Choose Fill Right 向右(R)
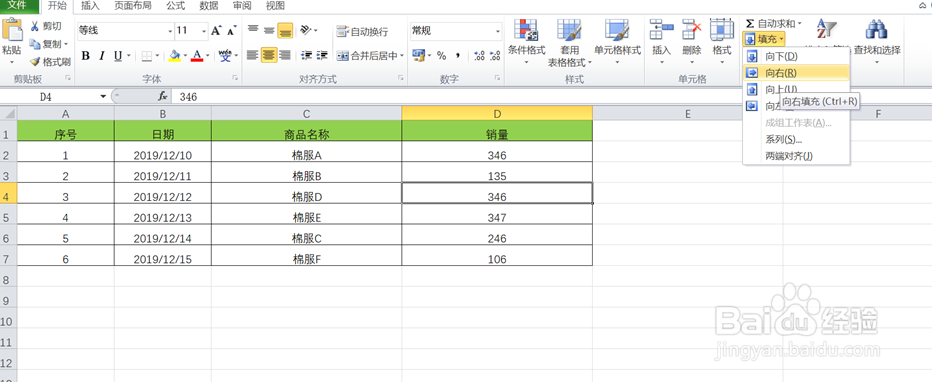Screen dimensions: 932x382 796,72
